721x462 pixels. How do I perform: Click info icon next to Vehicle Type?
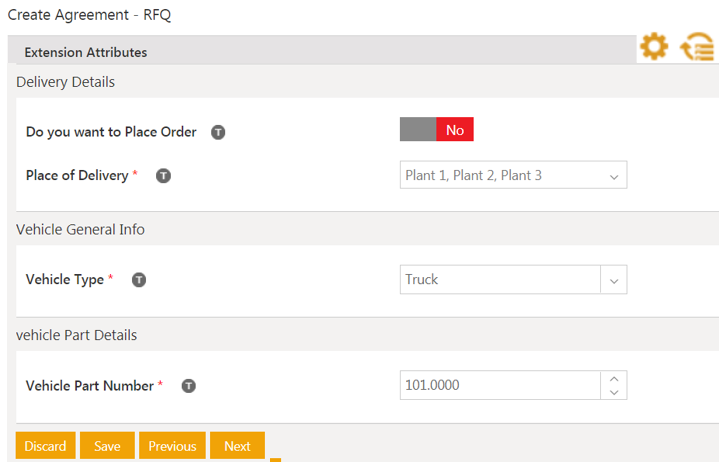(139, 280)
